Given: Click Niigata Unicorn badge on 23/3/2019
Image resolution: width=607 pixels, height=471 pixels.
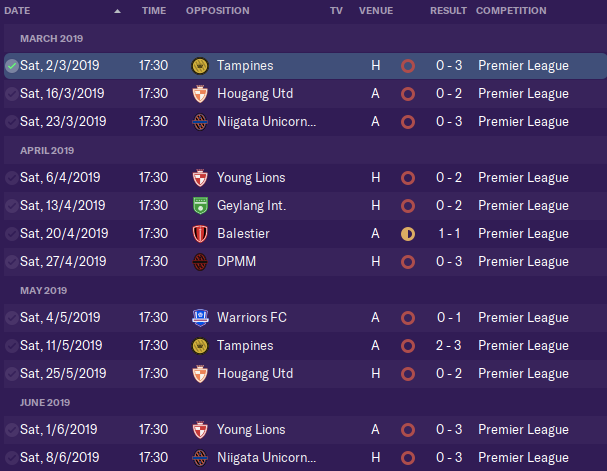Looking at the screenshot, I should point(200,122).
